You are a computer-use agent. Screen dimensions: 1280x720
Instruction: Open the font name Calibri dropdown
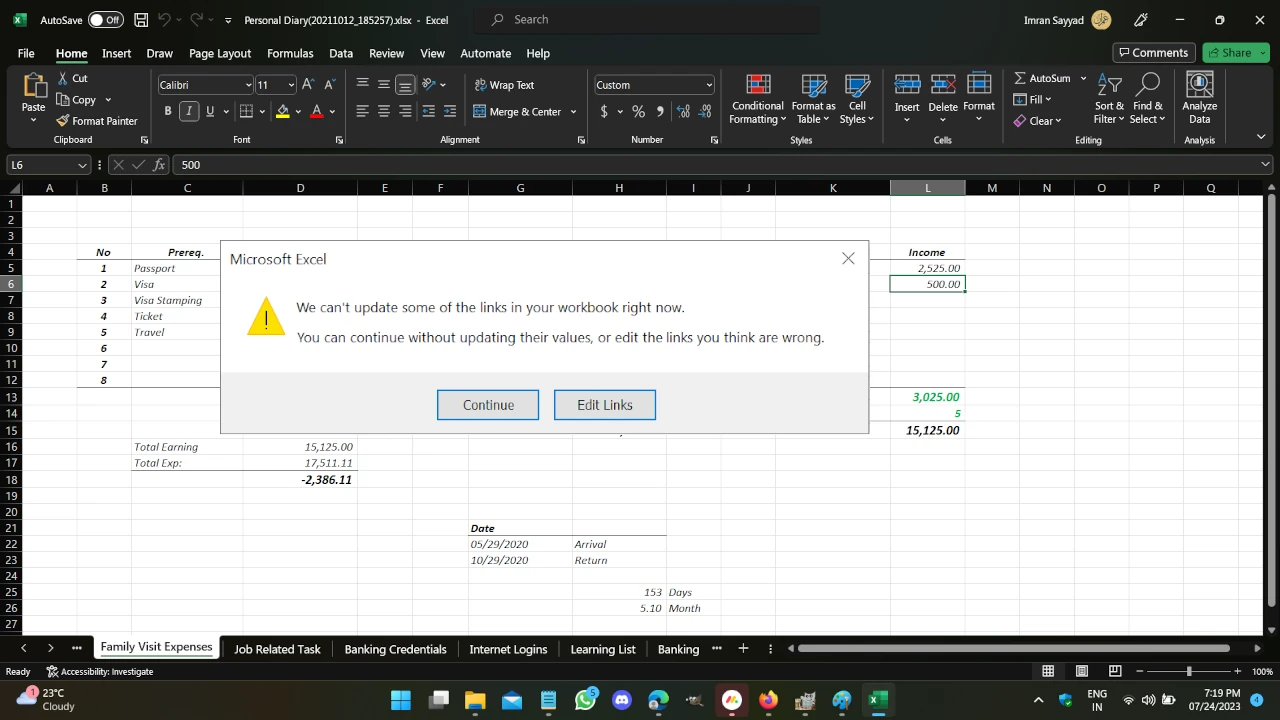pos(248,85)
